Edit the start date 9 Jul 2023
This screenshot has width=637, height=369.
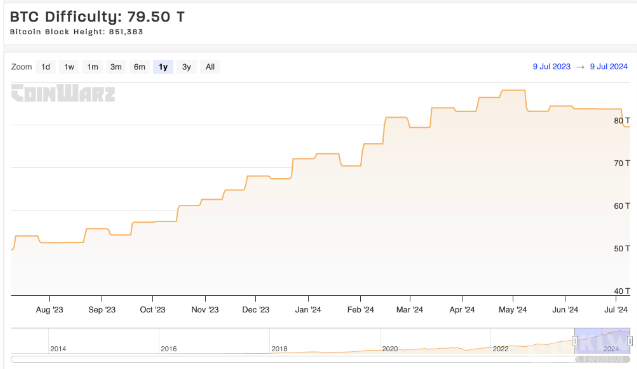click(x=551, y=67)
